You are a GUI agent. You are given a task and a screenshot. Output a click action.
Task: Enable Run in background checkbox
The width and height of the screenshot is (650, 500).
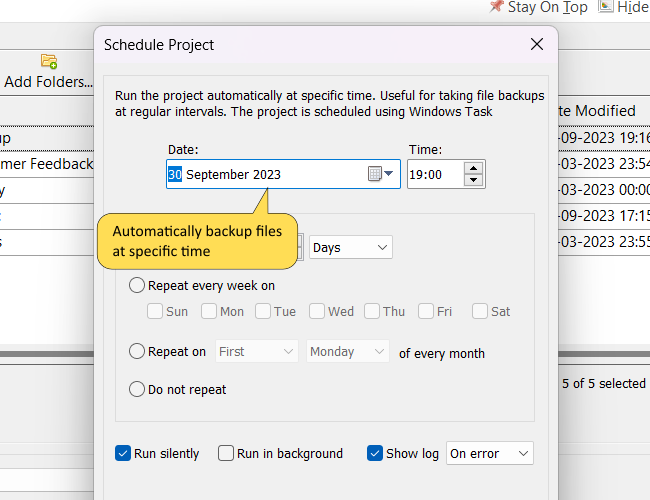pos(226,453)
